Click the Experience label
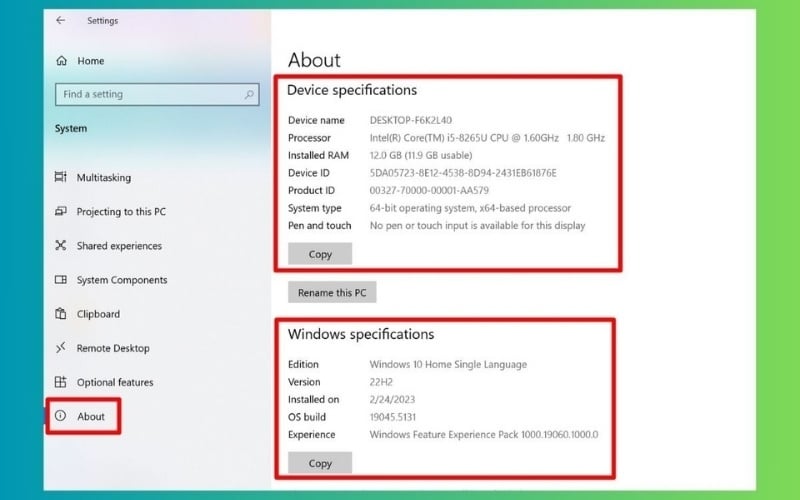Viewport: 800px width, 500px height. tap(312, 435)
